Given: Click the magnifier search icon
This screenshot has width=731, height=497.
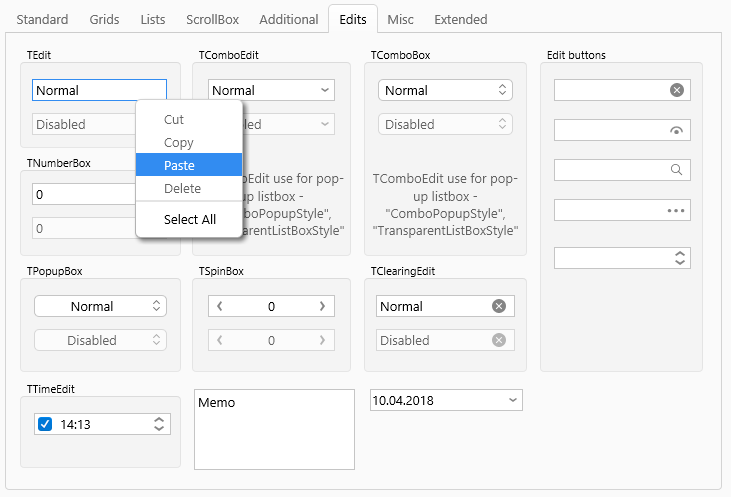Looking at the screenshot, I should pos(676,170).
